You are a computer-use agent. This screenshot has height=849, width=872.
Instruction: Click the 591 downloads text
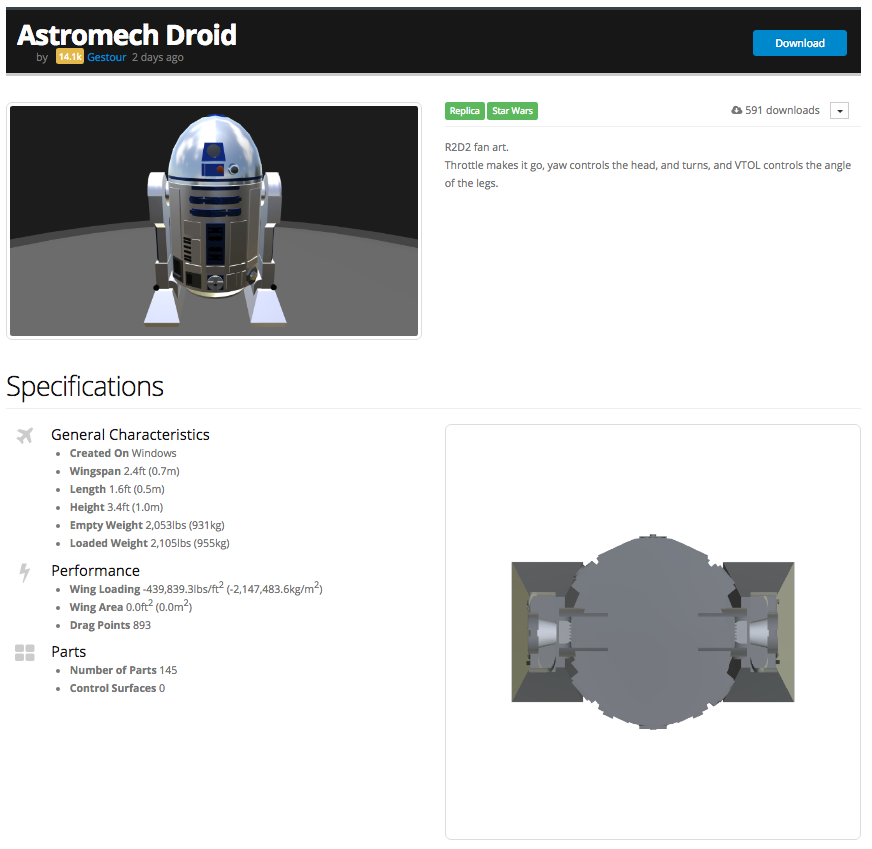pyautogui.click(x=782, y=111)
